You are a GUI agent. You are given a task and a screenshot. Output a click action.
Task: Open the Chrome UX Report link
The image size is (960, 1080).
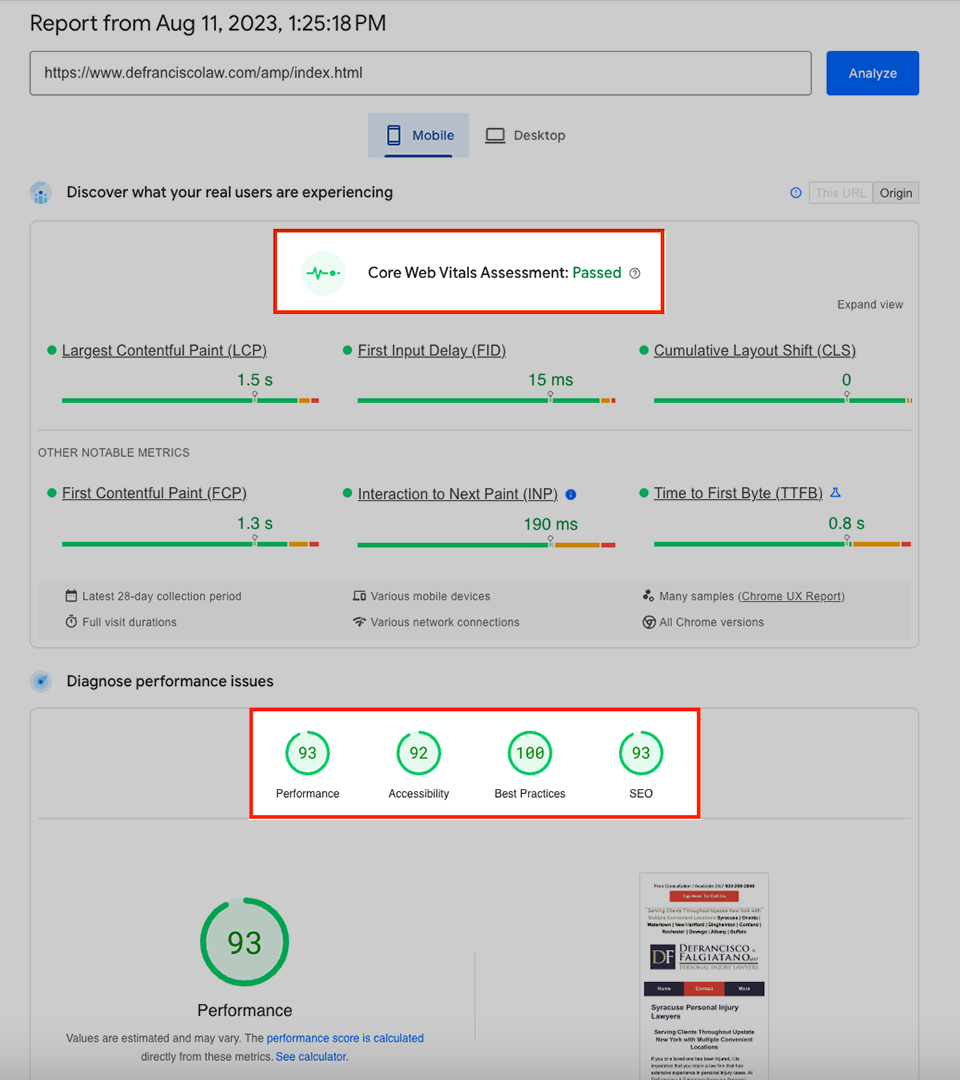click(791, 596)
